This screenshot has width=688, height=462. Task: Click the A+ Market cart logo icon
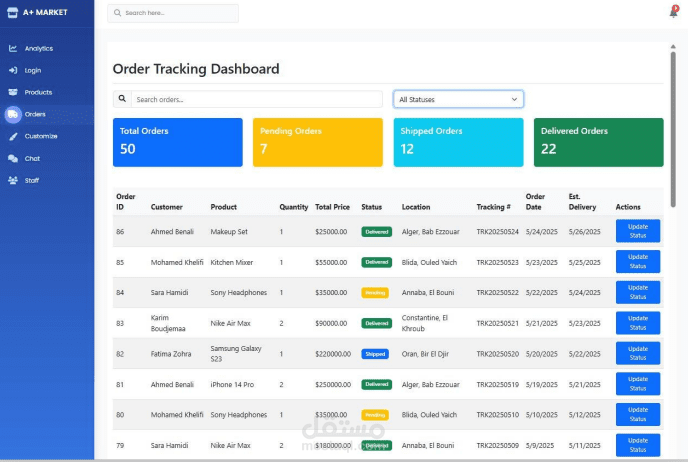pos(12,13)
